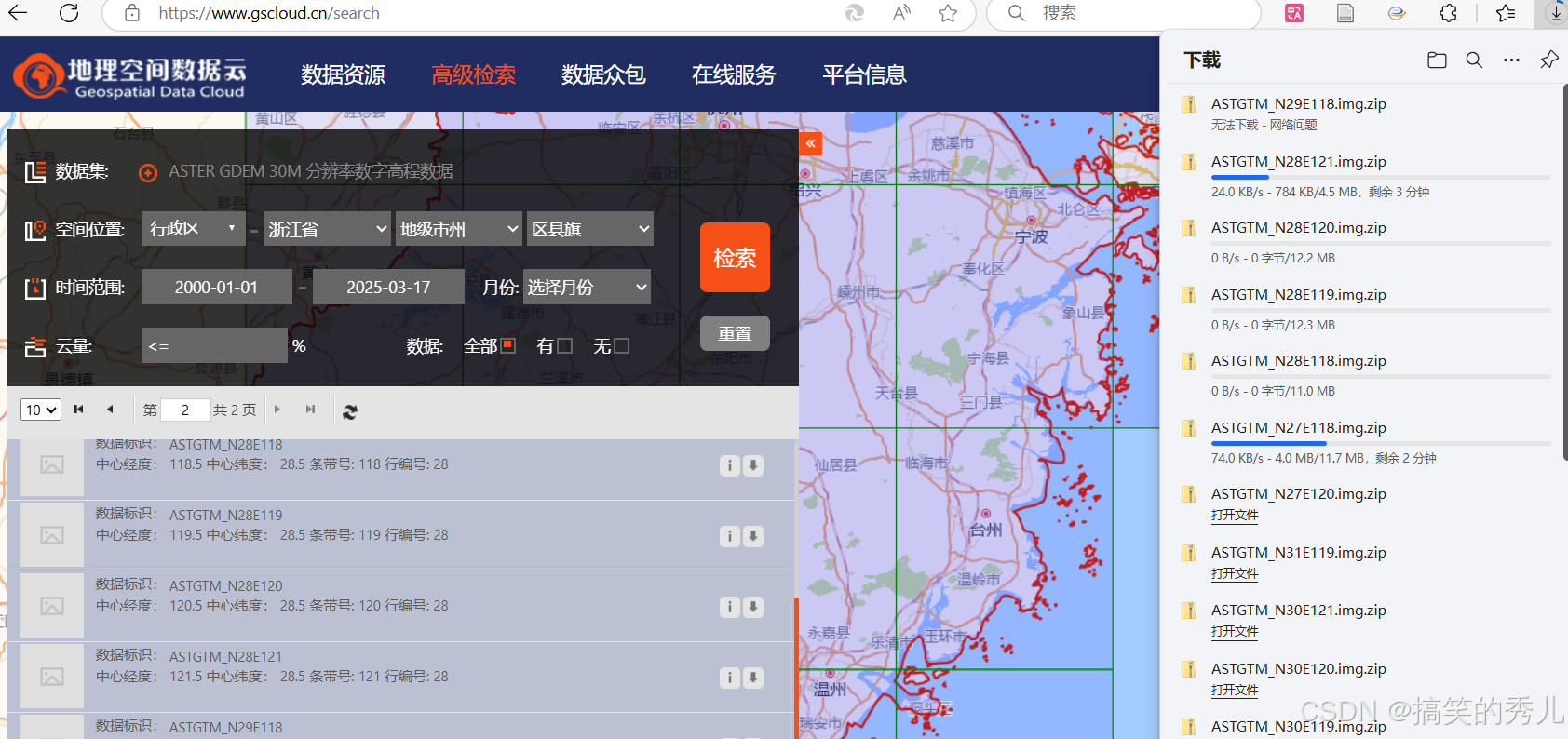Reload the page with the refresh icon
Image resolution: width=1568 pixels, height=739 pixels.
tap(69, 13)
